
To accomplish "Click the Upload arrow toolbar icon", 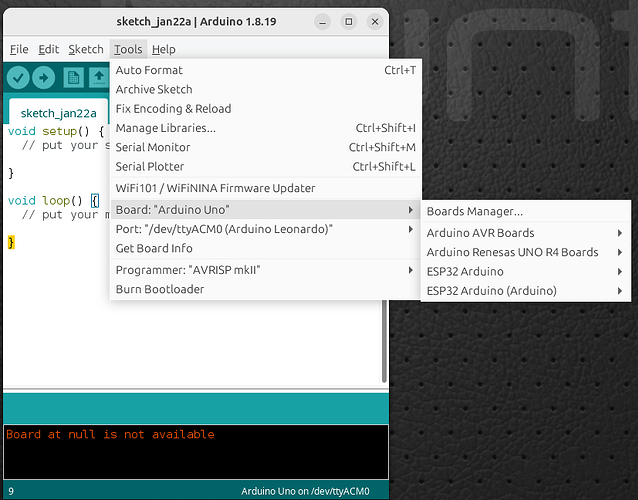I will pos(44,77).
